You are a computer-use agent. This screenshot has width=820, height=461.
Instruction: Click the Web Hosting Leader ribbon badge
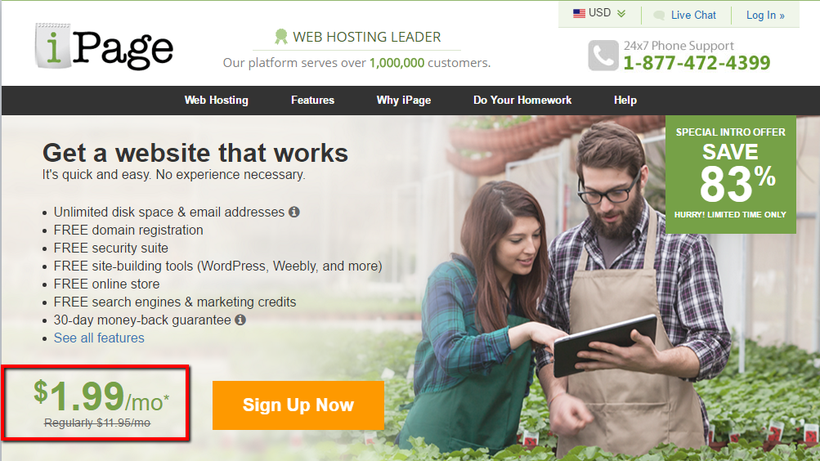coord(281,37)
